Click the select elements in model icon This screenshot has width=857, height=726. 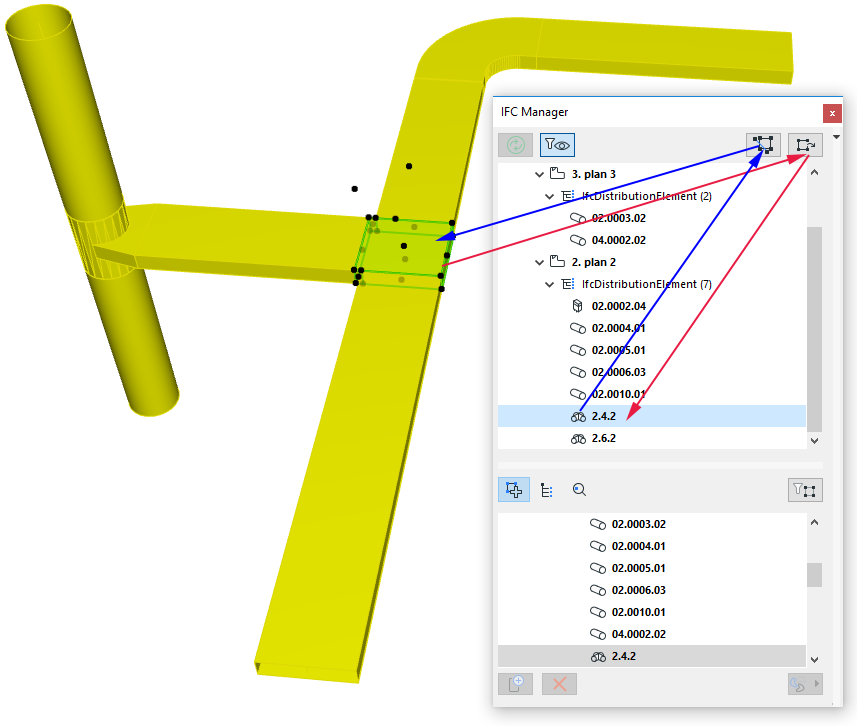click(763, 145)
